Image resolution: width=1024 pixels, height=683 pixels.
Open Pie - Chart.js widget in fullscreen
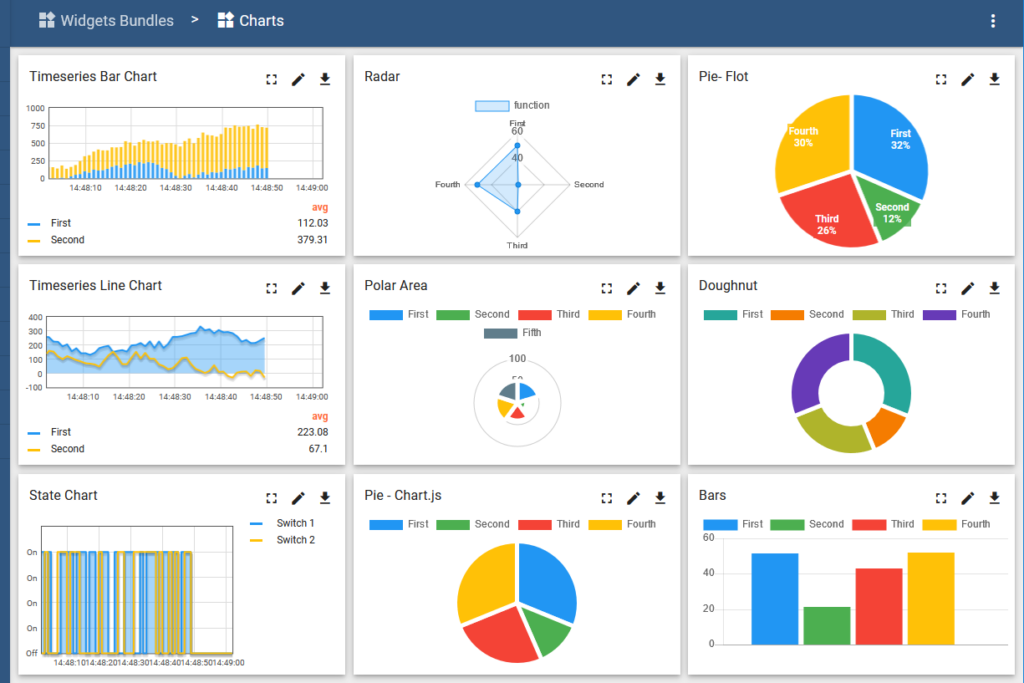pyautogui.click(x=606, y=498)
